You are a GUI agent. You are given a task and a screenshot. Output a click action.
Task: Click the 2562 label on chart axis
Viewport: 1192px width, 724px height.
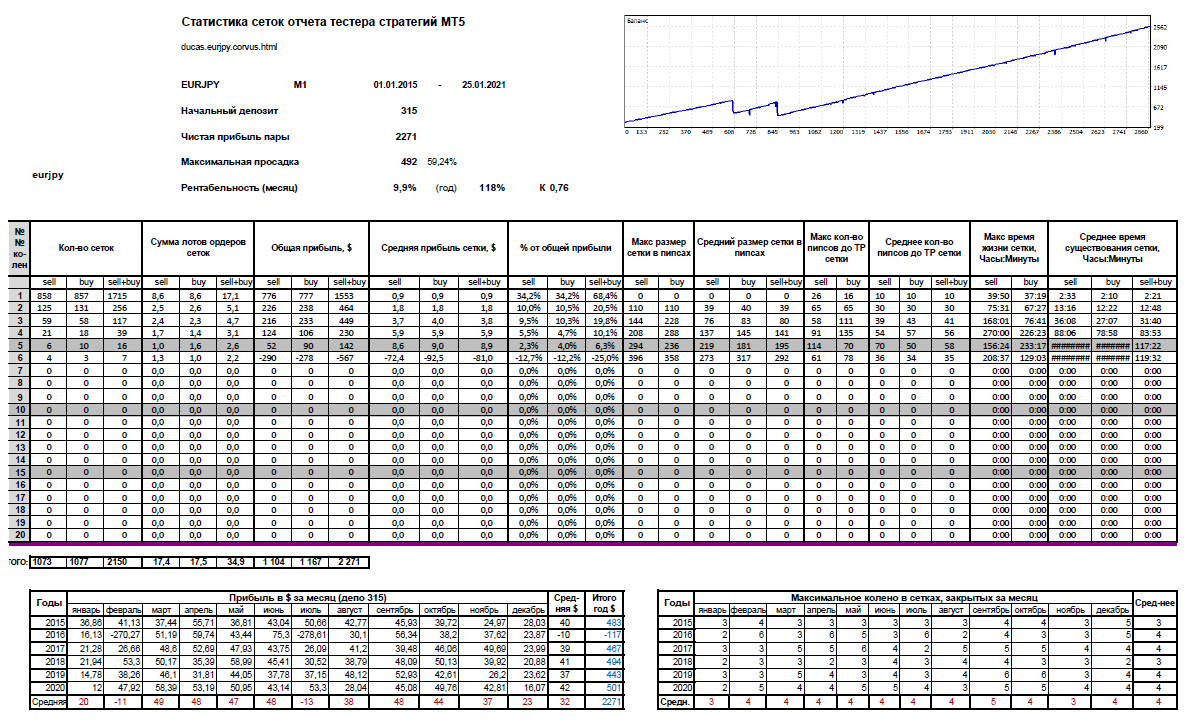pyautogui.click(x=1160, y=28)
